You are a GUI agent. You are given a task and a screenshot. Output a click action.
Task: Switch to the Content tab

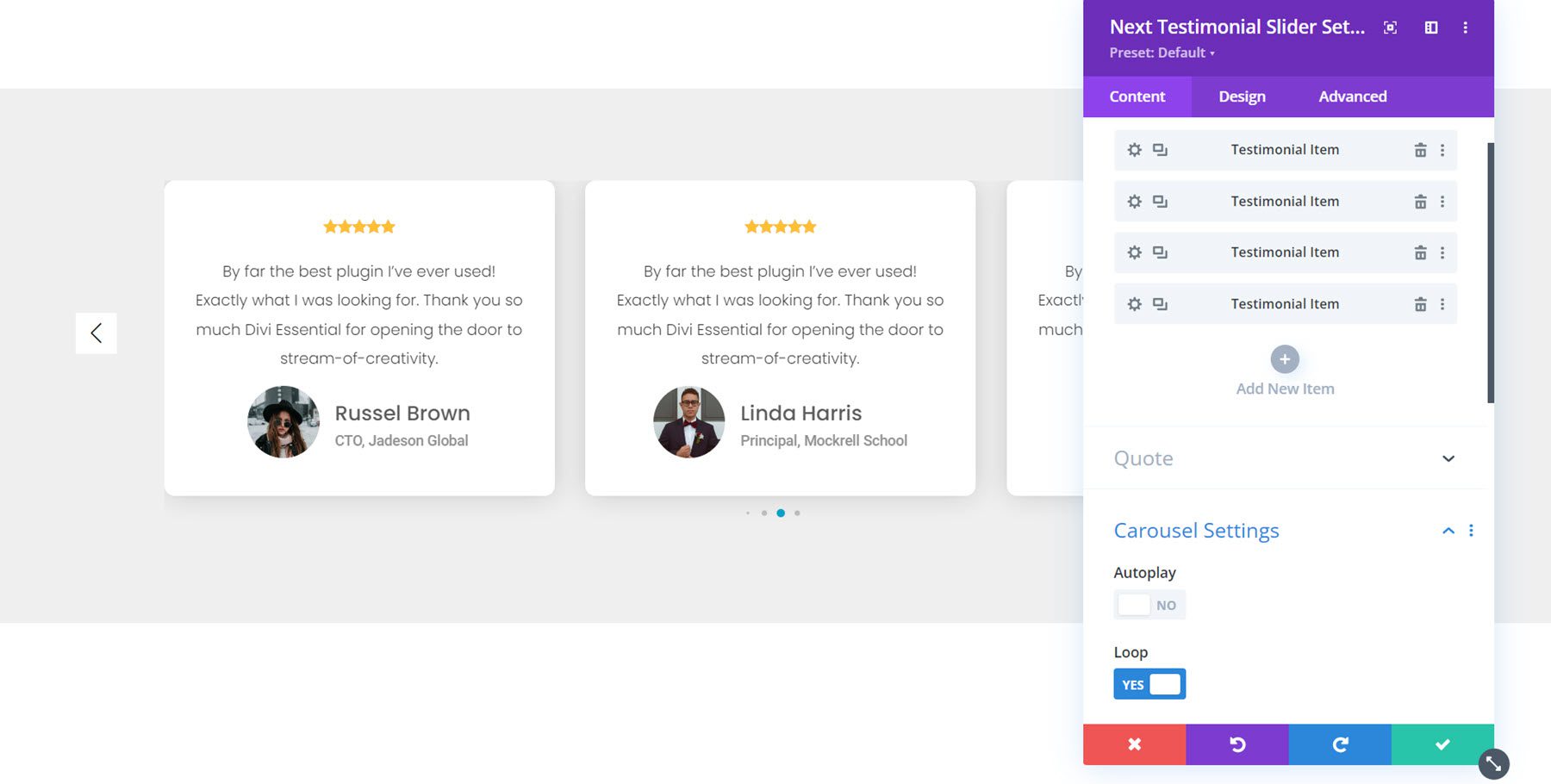pyautogui.click(x=1137, y=96)
